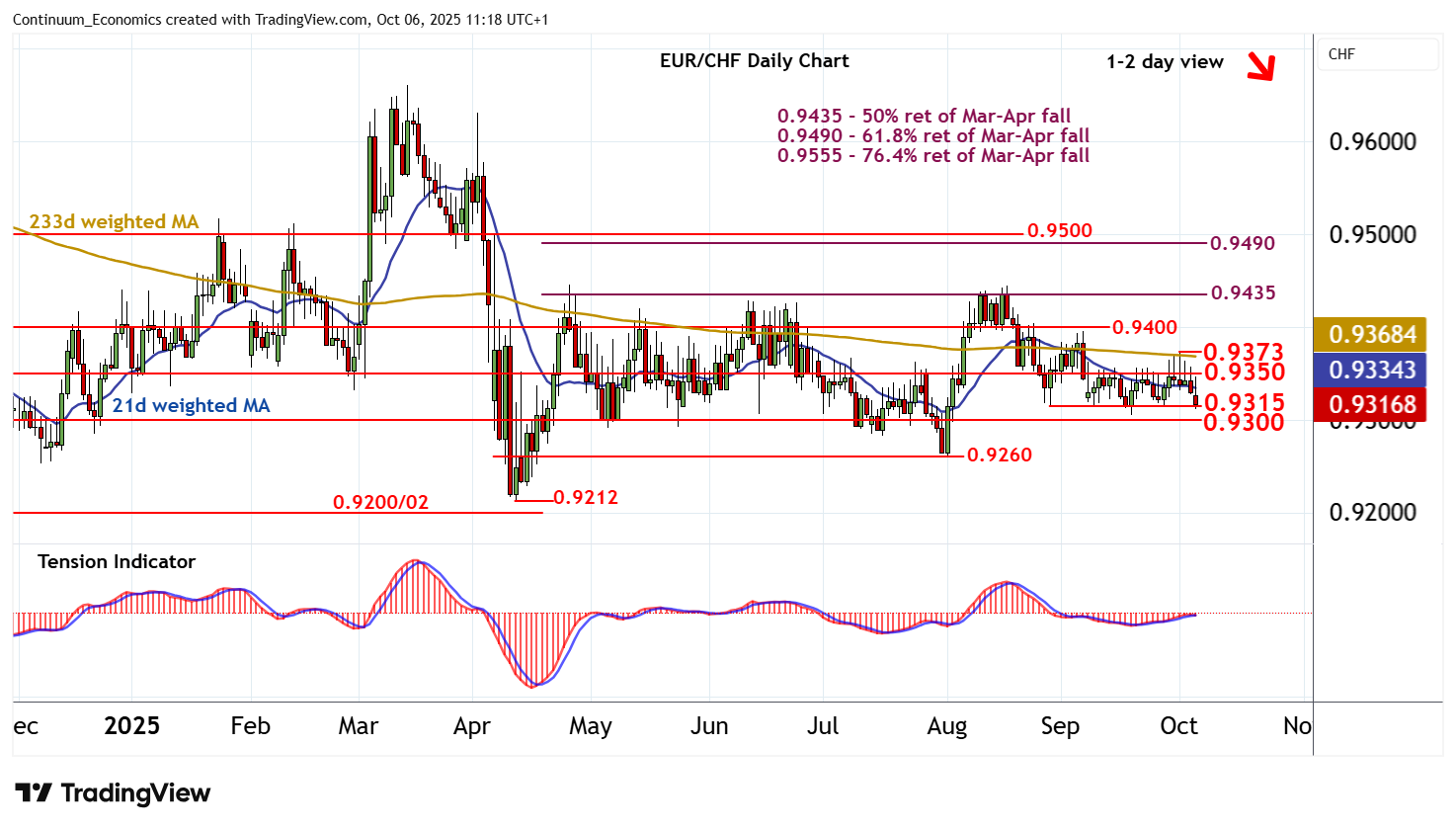Select the gold 0.93684 price tag
Viewport: 1456px width, 830px height.
pyautogui.click(x=1372, y=335)
